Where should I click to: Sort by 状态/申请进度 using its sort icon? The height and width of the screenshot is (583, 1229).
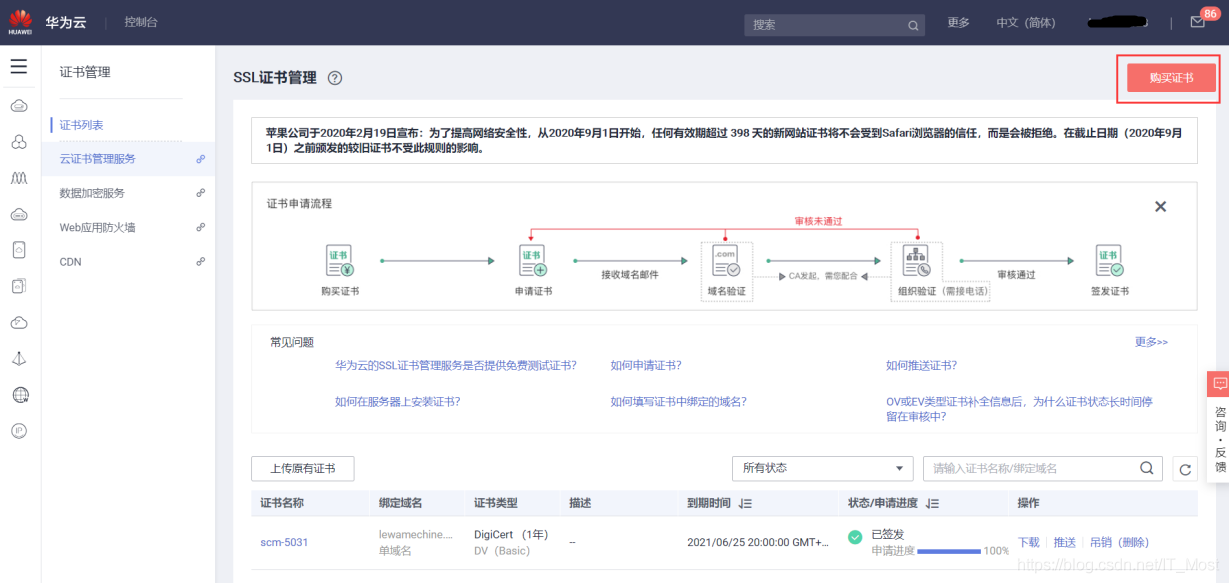(x=933, y=503)
